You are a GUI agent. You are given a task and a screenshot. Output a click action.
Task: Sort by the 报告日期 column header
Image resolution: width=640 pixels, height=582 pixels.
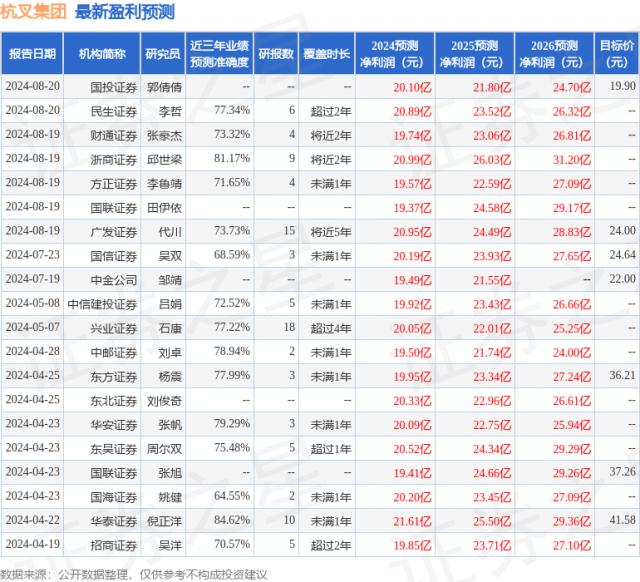point(33,53)
